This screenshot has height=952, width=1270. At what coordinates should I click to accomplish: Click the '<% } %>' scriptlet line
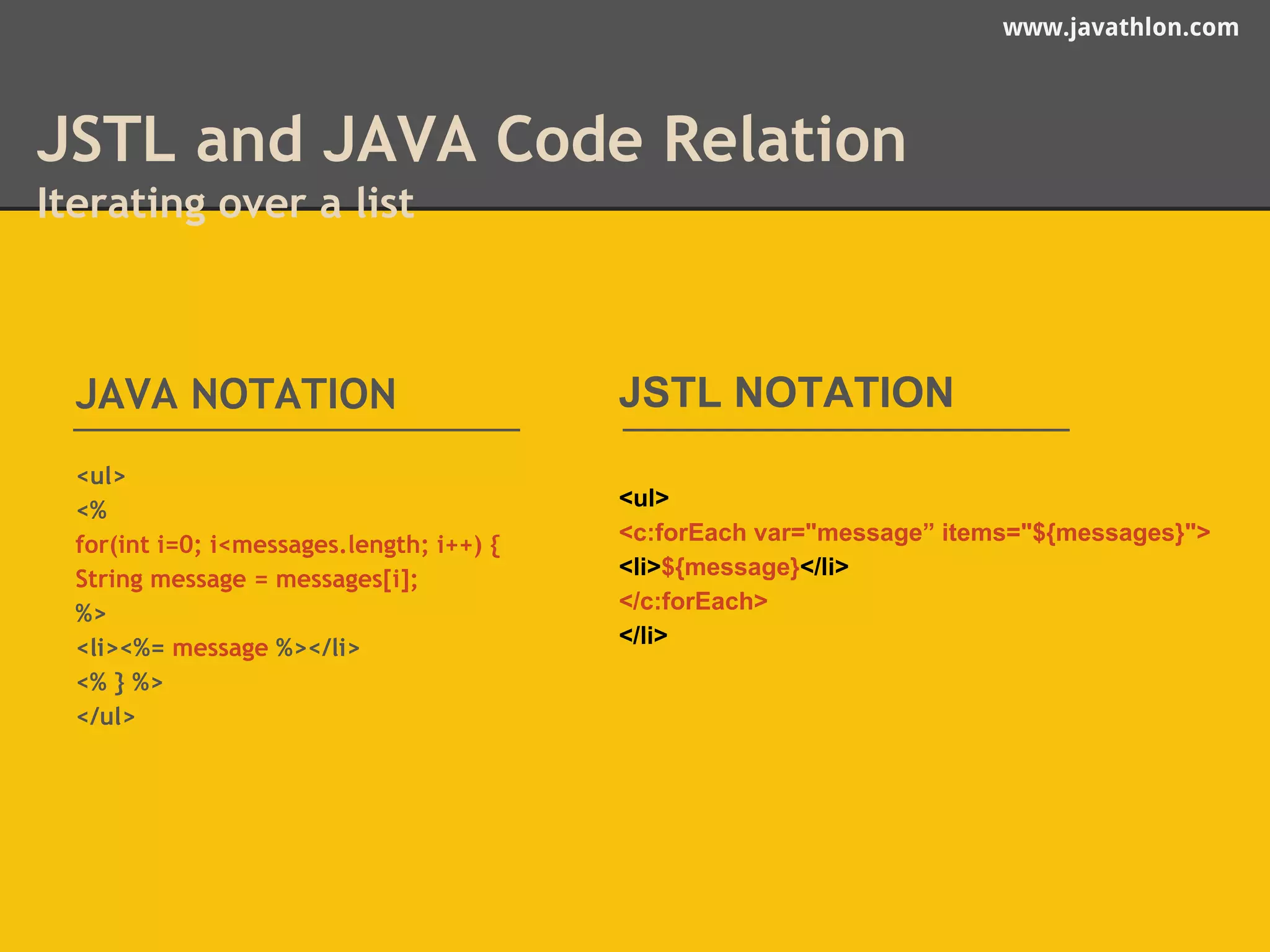point(119,682)
